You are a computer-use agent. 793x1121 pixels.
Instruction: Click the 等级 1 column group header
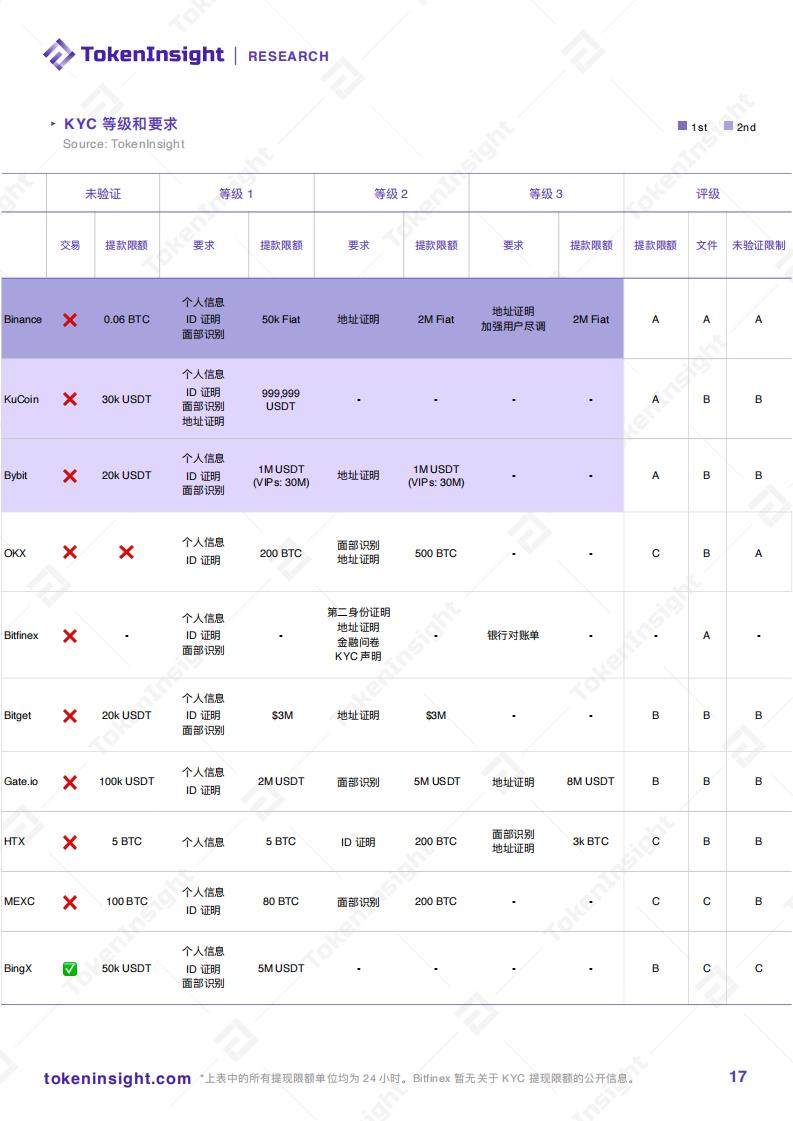(x=236, y=194)
